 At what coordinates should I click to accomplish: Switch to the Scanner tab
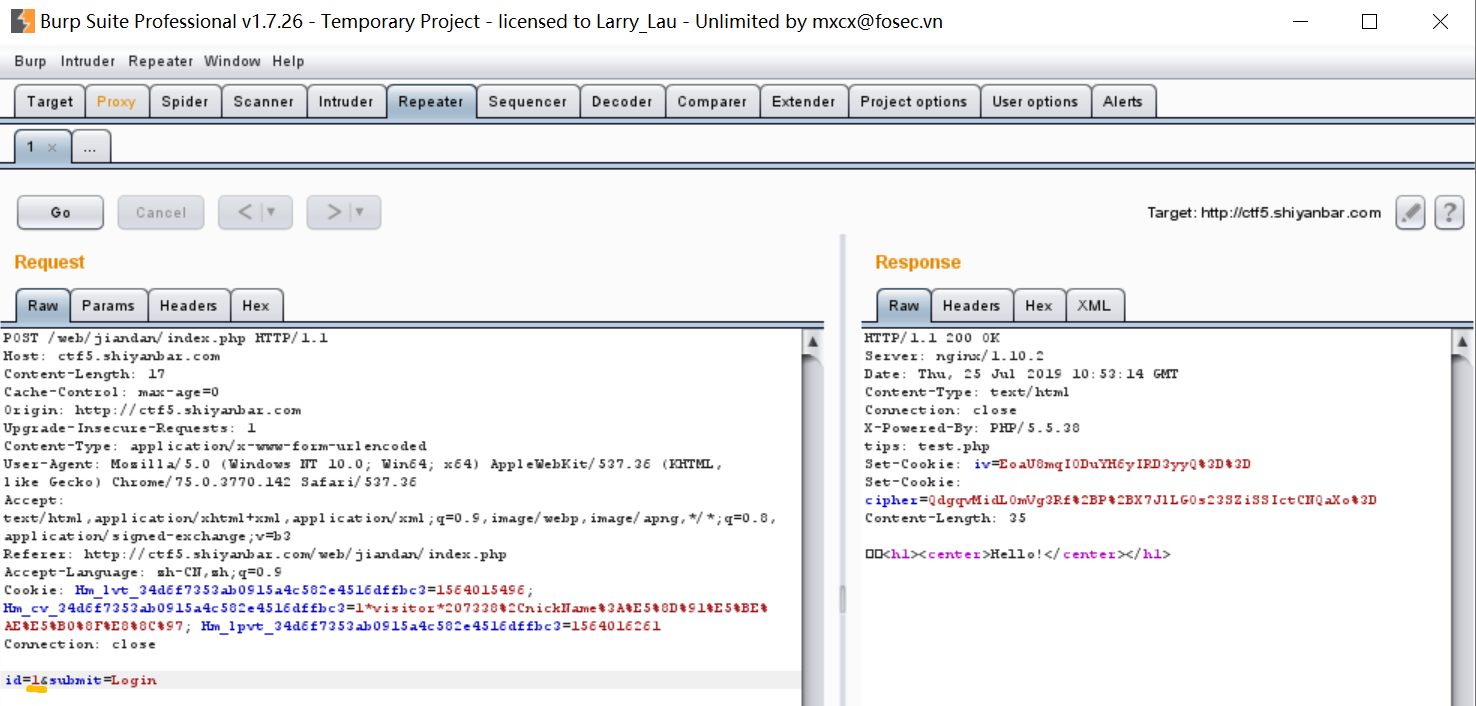[264, 102]
